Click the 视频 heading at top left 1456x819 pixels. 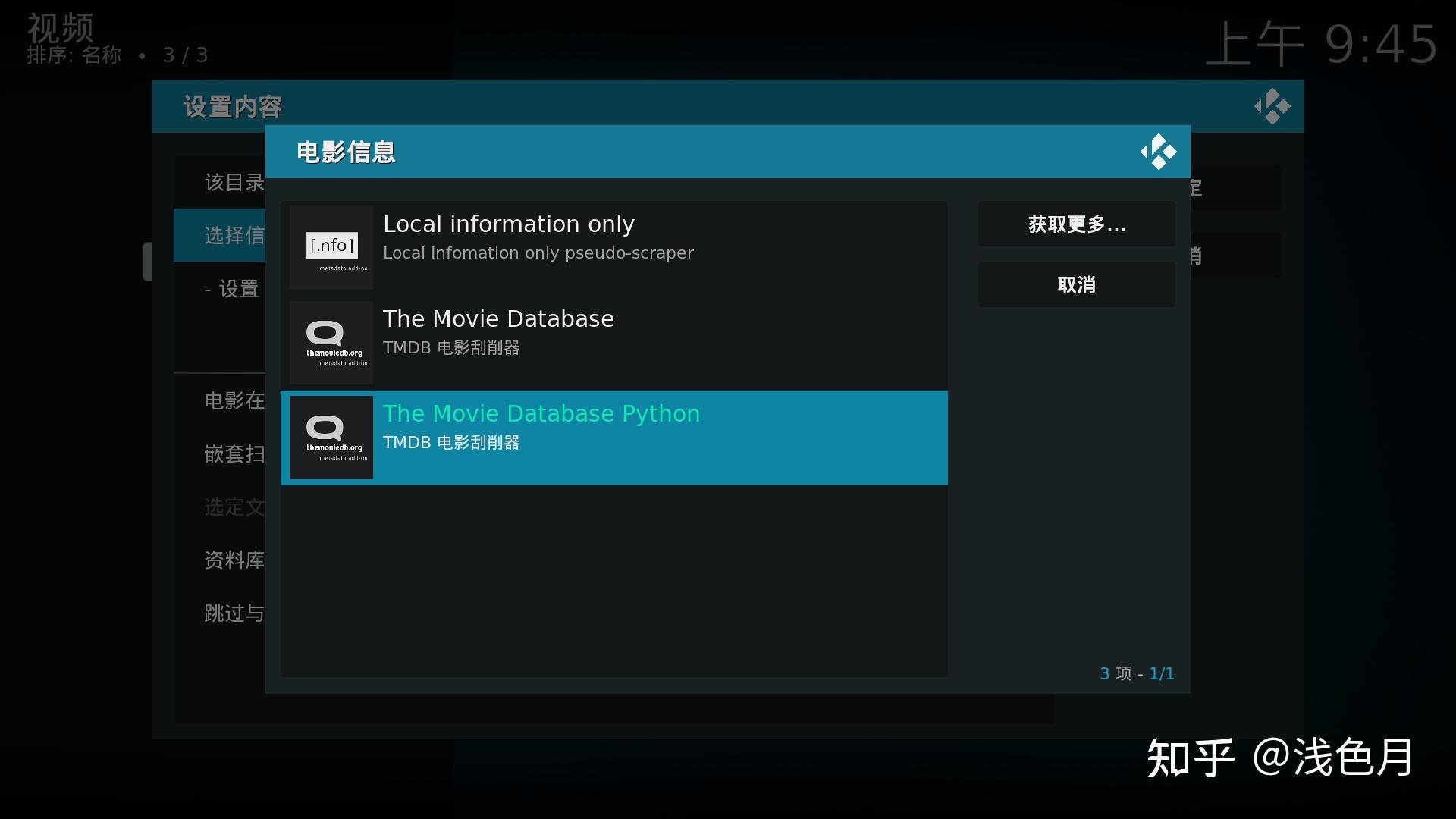61,28
